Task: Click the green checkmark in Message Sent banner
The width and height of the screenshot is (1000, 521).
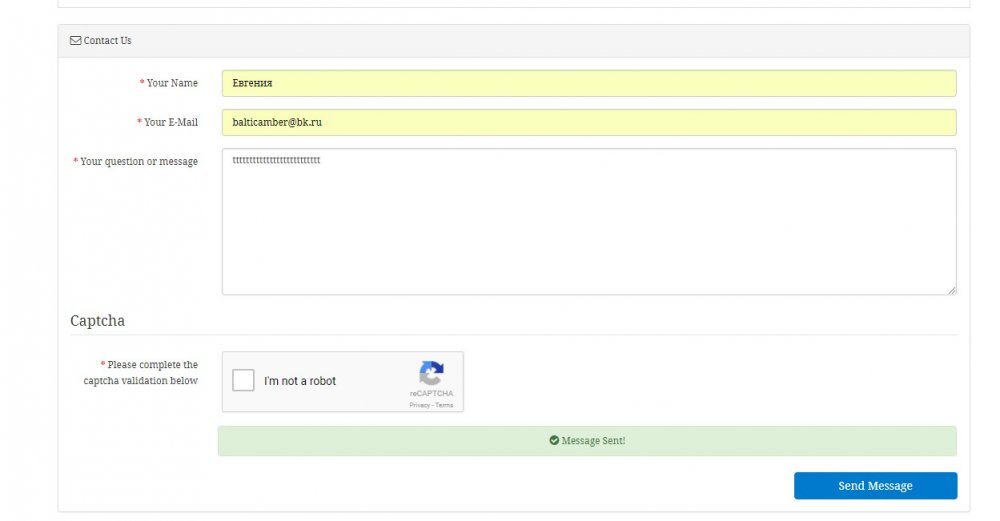Action: [554, 441]
